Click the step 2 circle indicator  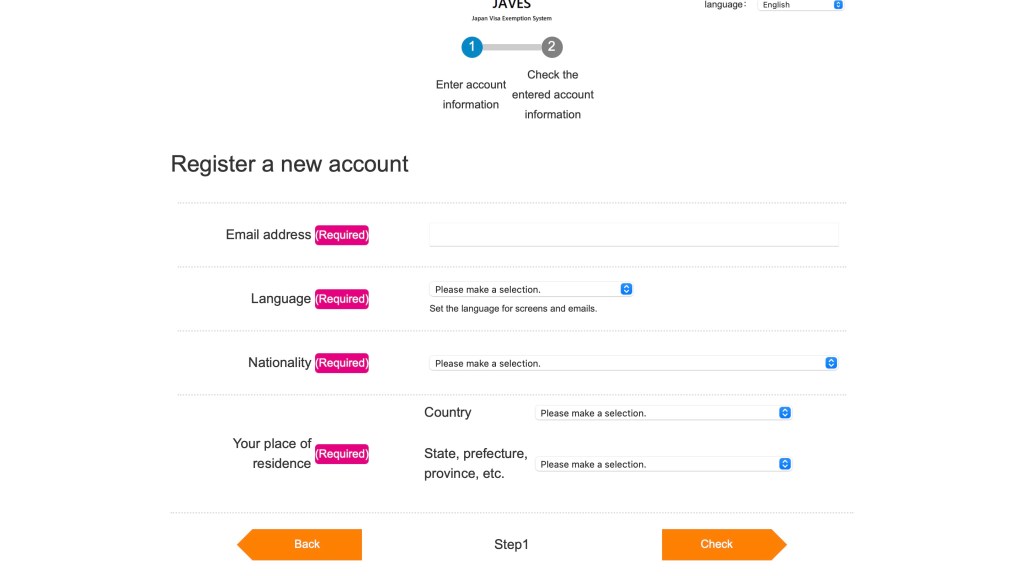(x=552, y=47)
